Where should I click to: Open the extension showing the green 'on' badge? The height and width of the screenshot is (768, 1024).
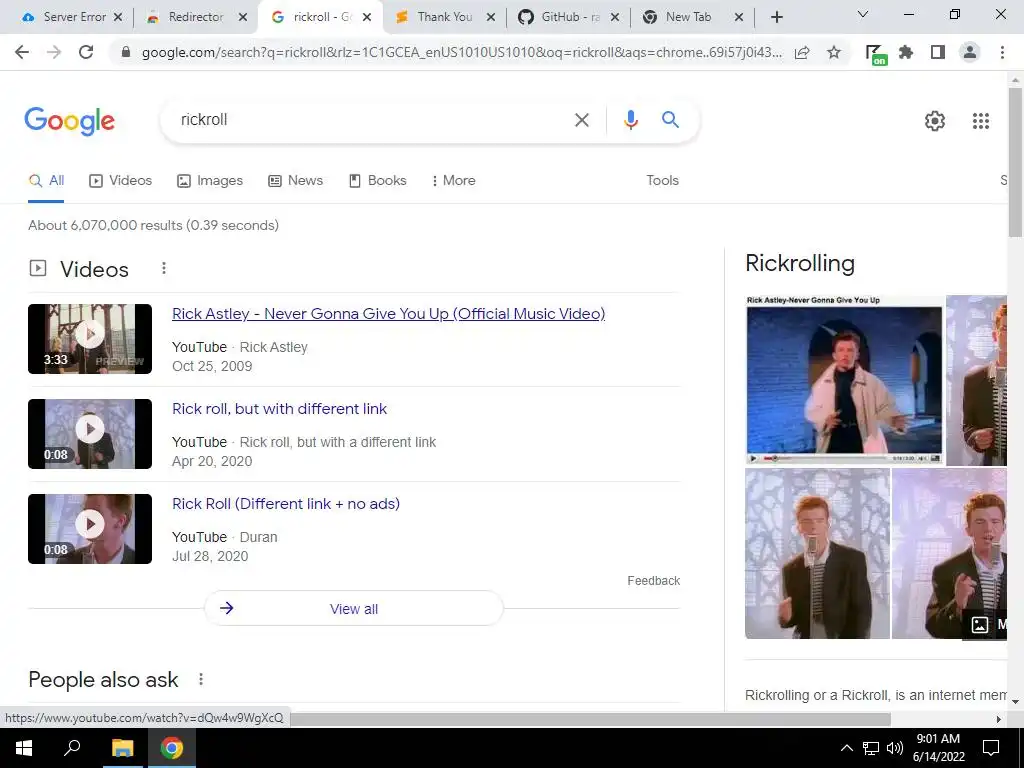(876, 54)
